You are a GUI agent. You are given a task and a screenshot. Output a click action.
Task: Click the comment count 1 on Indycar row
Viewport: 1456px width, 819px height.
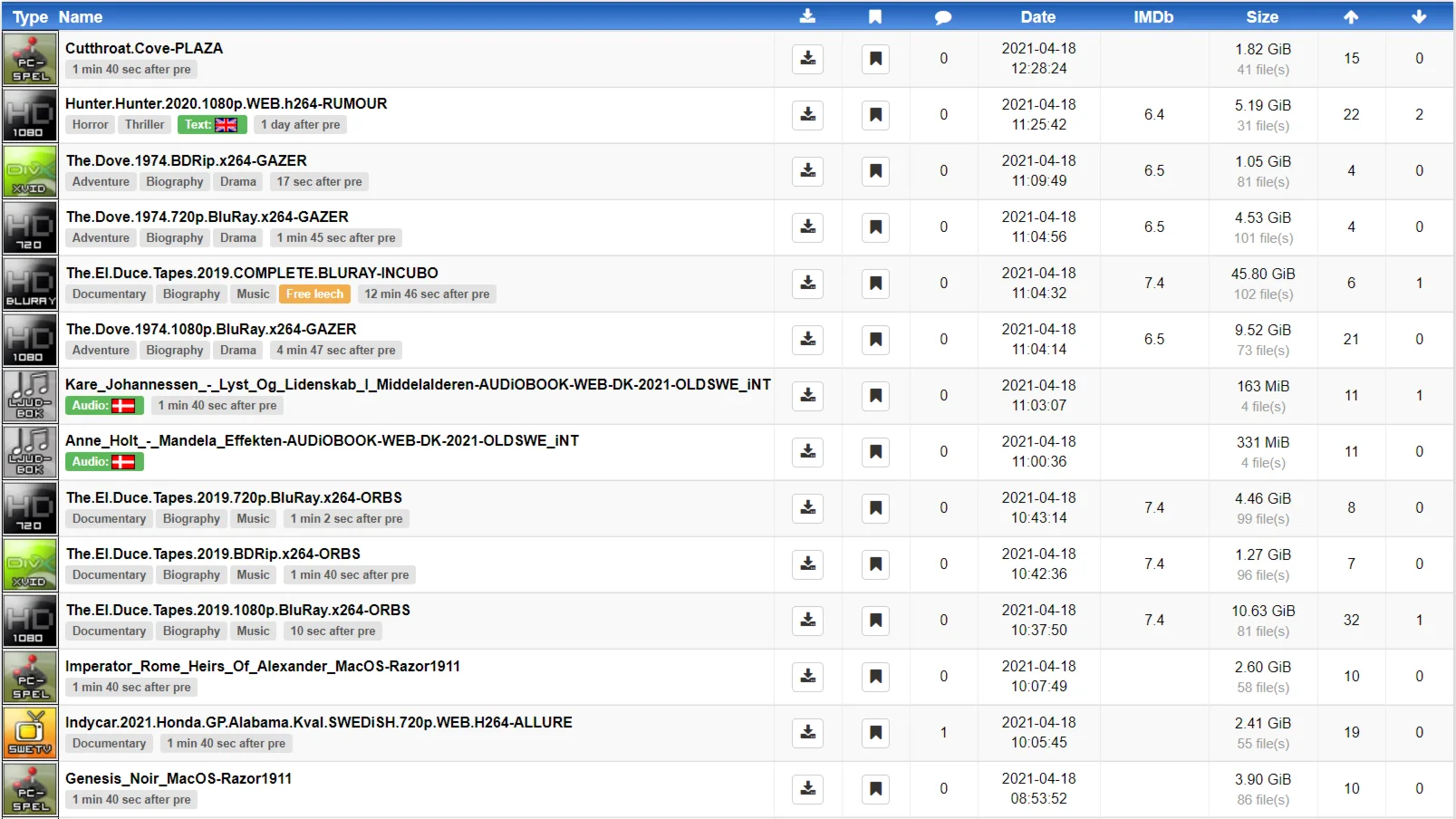click(x=943, y=733)
